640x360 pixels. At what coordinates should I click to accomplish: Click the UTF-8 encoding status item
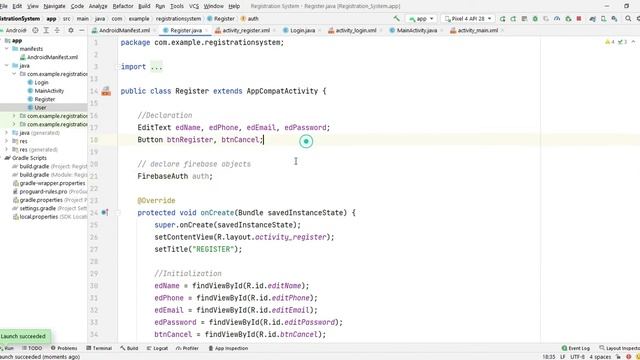(577, 357)
